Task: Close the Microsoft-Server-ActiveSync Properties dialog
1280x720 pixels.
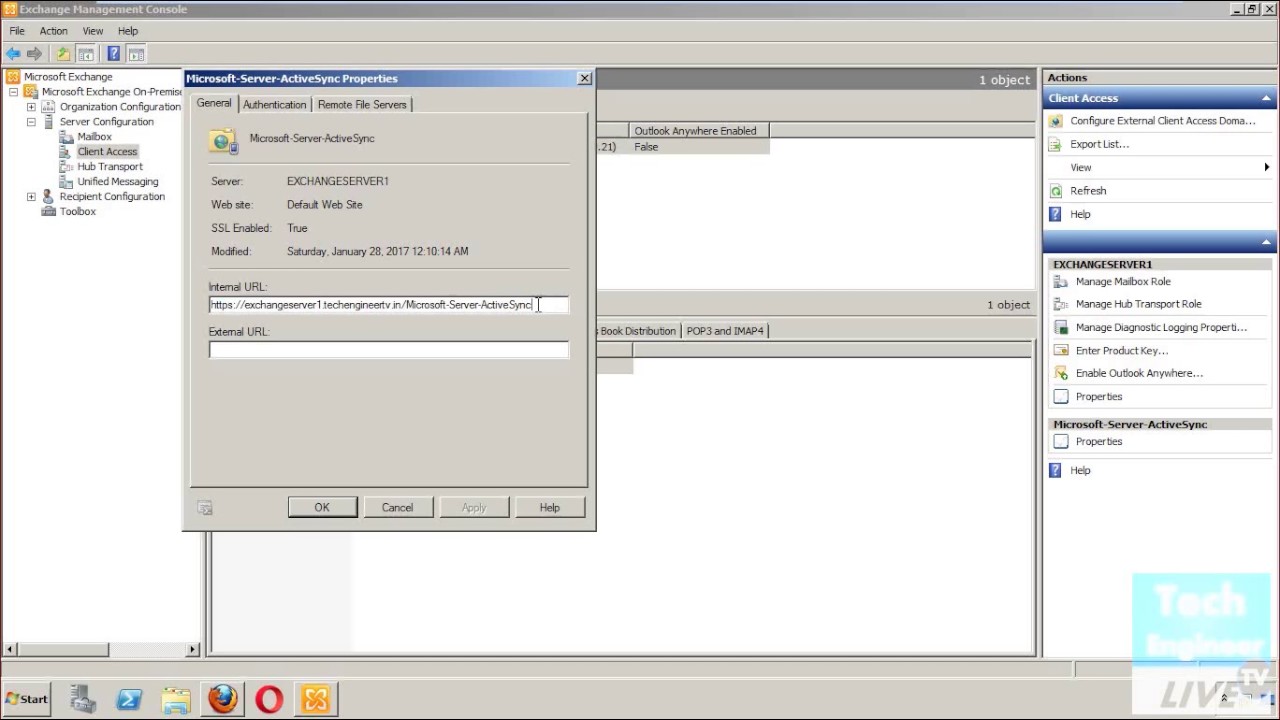Action: click(x=585, y=78)
